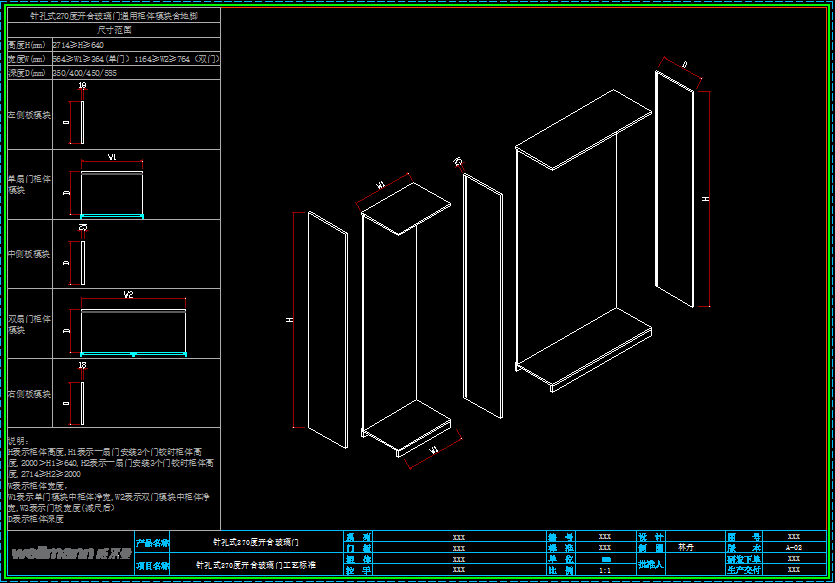
Task: Select the depth value 350/400/450/555
Action: pos(85,73)
